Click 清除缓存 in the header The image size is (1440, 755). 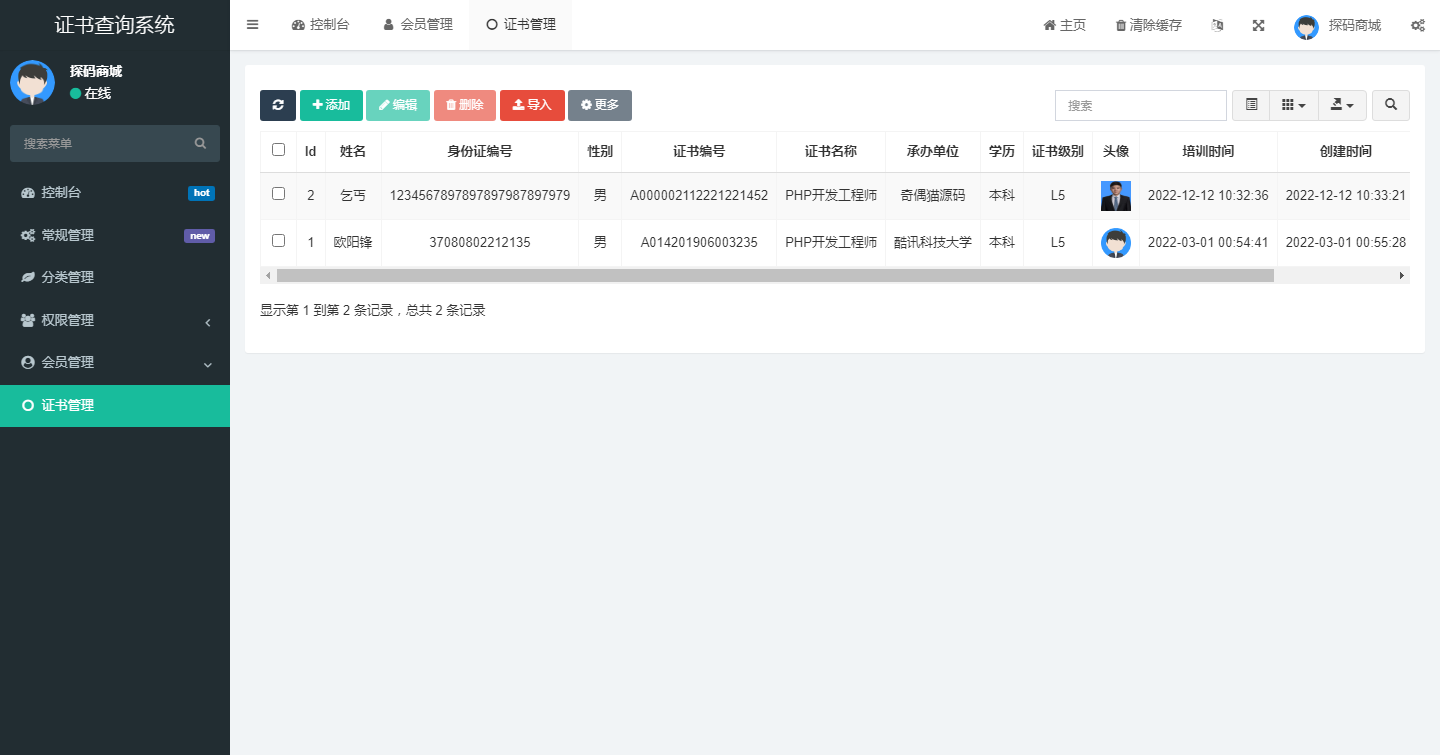click(x=1149, y=25)
